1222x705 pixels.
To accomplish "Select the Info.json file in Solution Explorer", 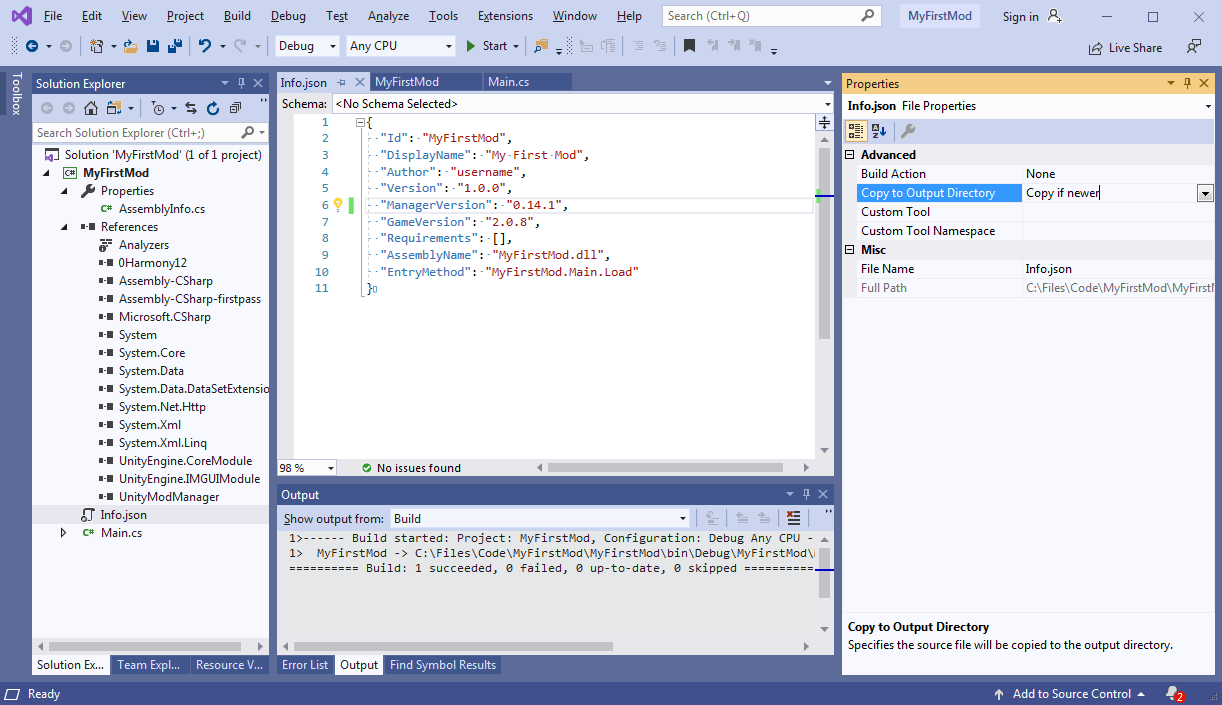I will (x=123, y=515).
